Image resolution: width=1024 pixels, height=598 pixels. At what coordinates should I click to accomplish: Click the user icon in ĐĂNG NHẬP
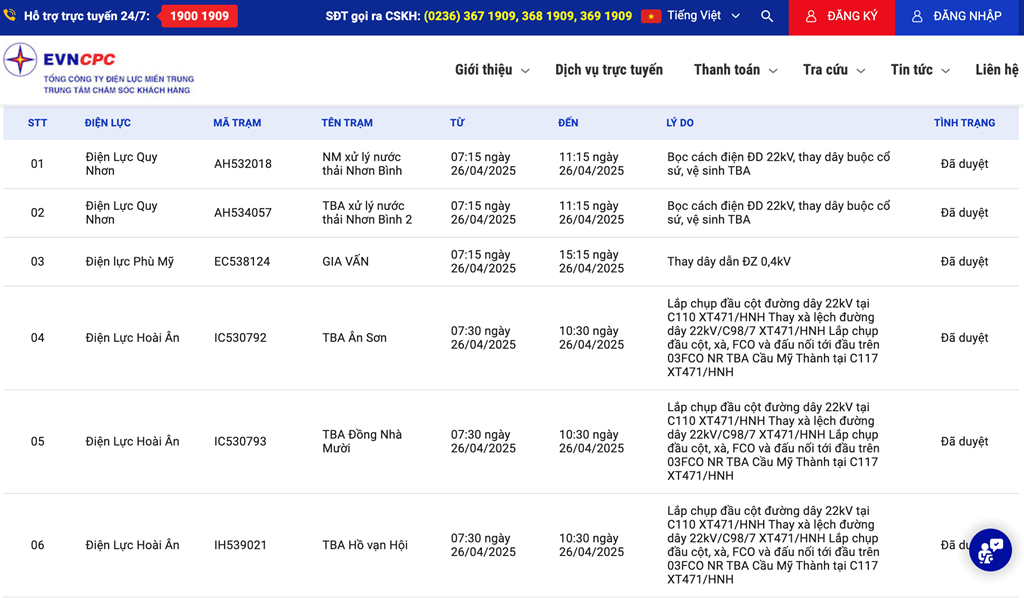tap(917, 16)
